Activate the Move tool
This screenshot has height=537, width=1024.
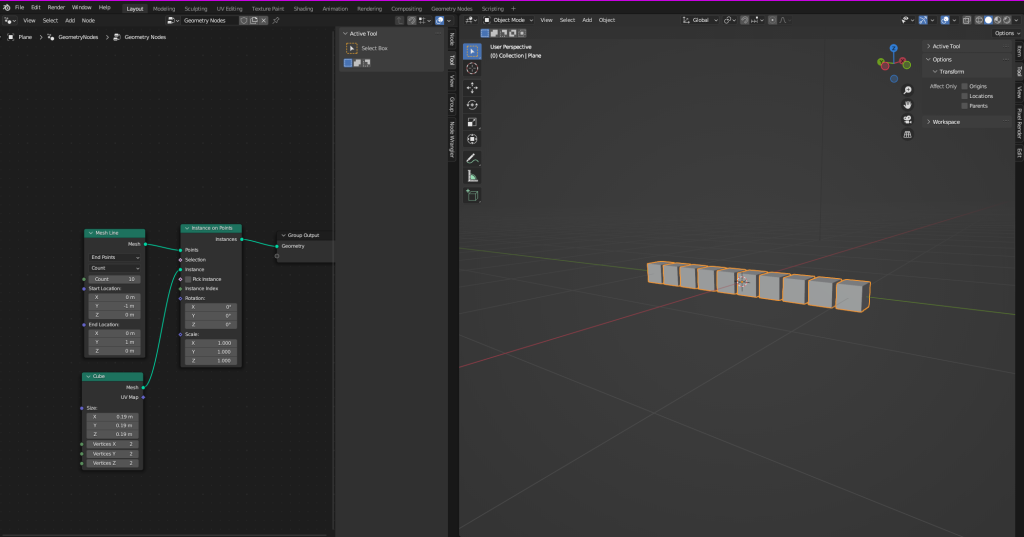472,87
